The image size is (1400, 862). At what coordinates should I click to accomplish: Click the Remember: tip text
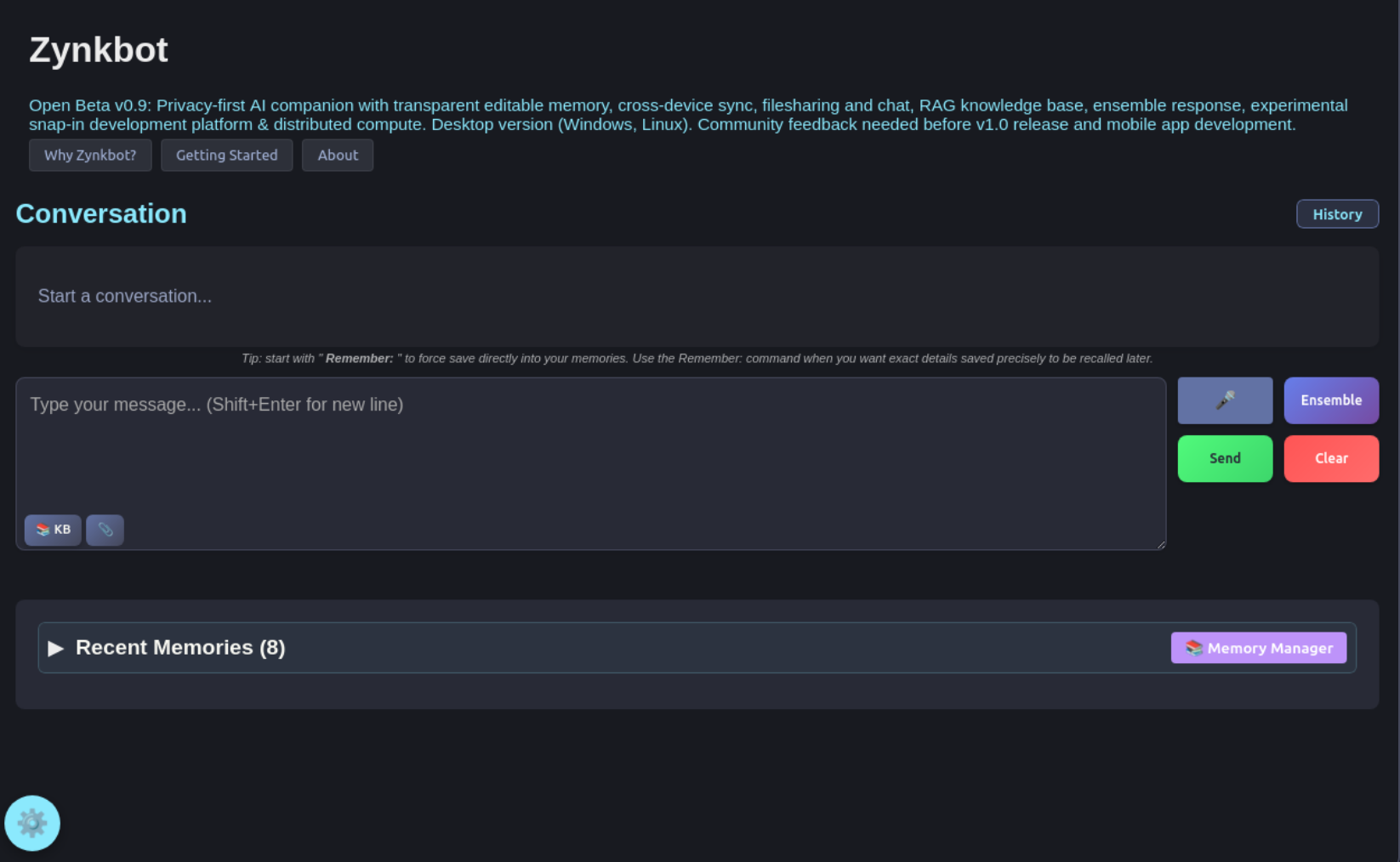(697, 359)
